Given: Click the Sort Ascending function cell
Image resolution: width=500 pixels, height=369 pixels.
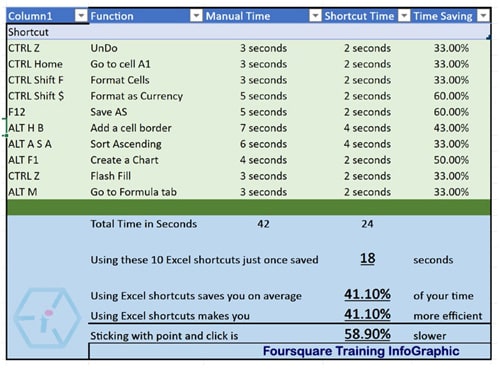Looking at the screenshot, I should 126,144.
